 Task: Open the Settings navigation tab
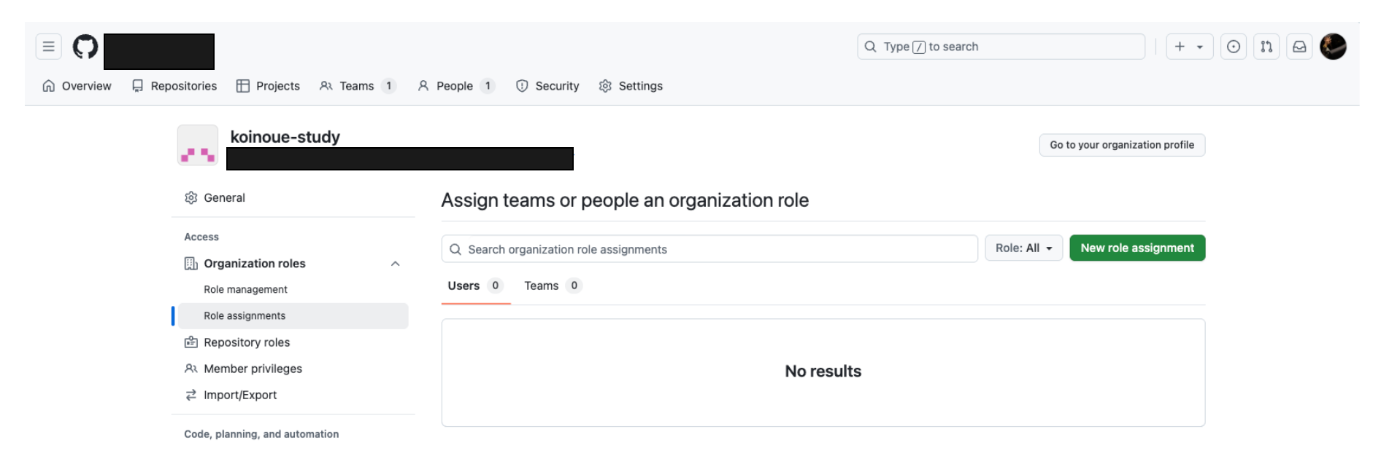tap(631, 86)
